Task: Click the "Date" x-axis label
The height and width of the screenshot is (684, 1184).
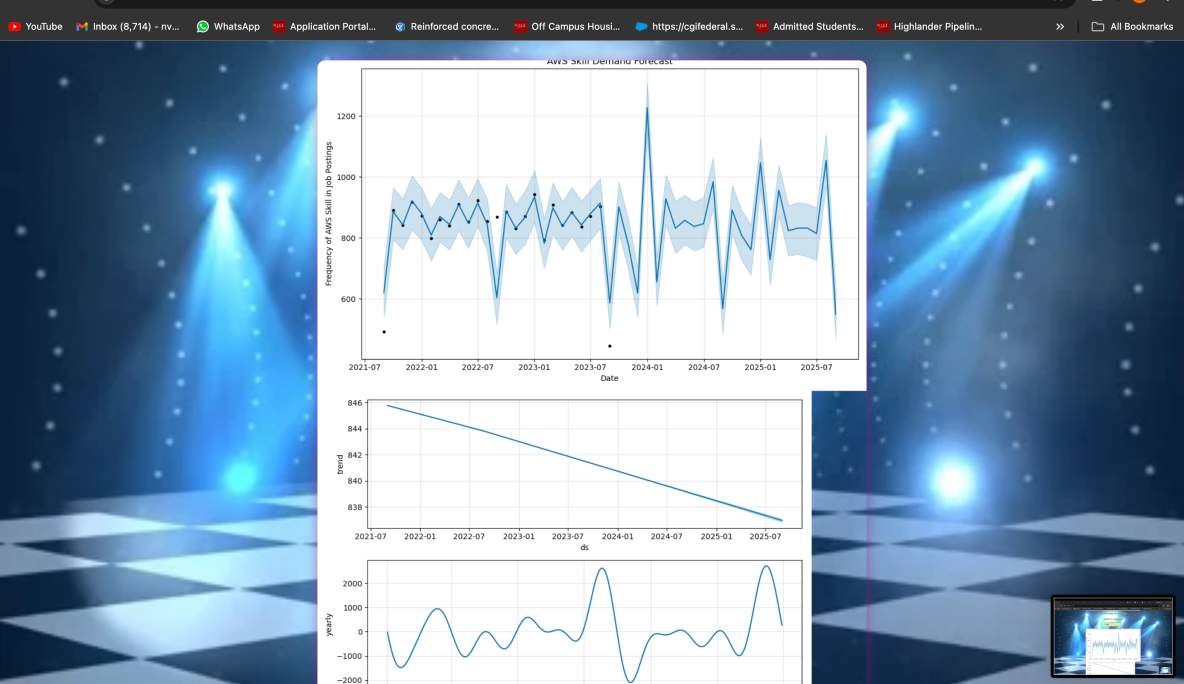Action: pos(609,378)
